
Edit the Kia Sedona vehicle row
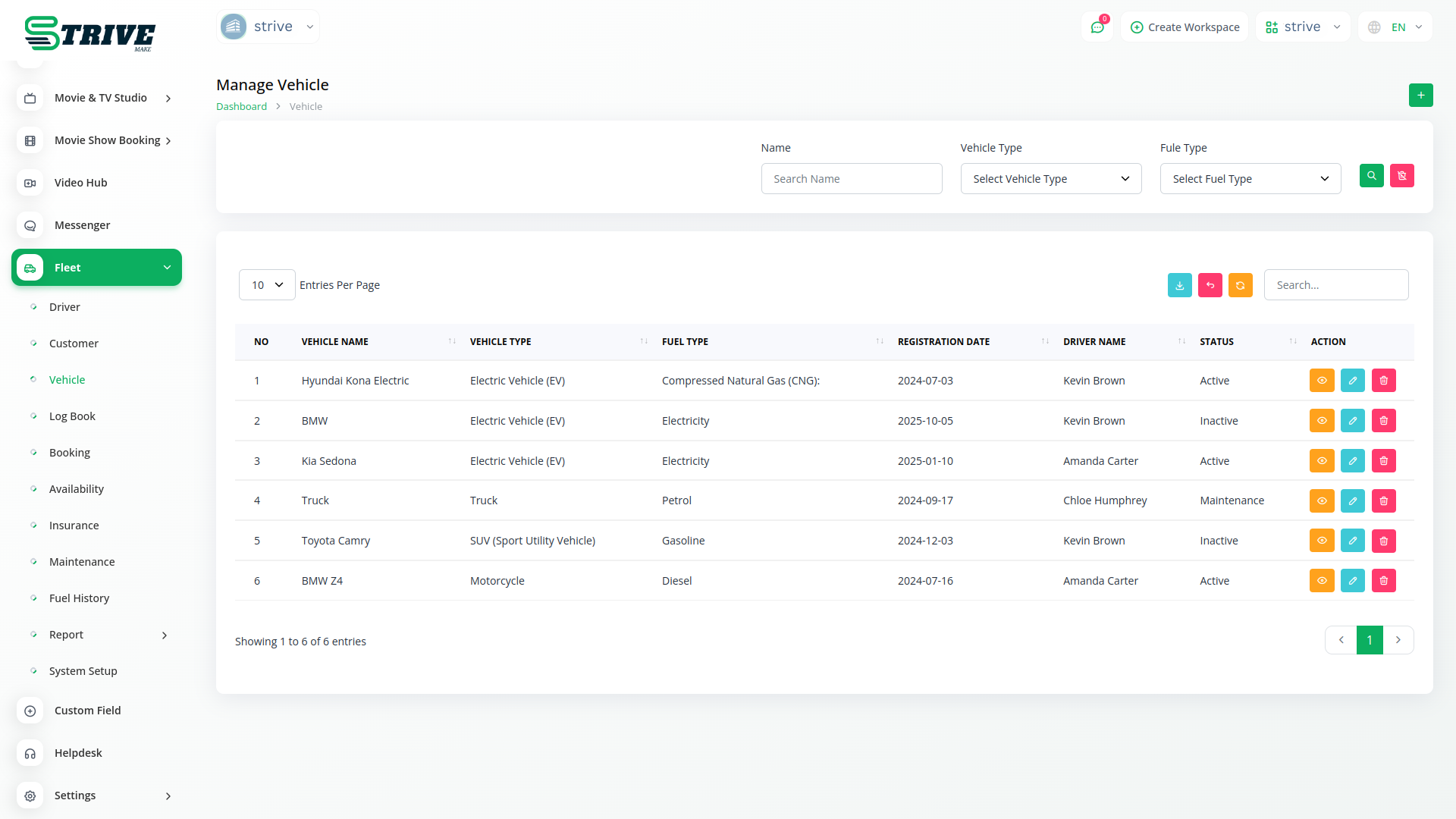pos(1352,460)
